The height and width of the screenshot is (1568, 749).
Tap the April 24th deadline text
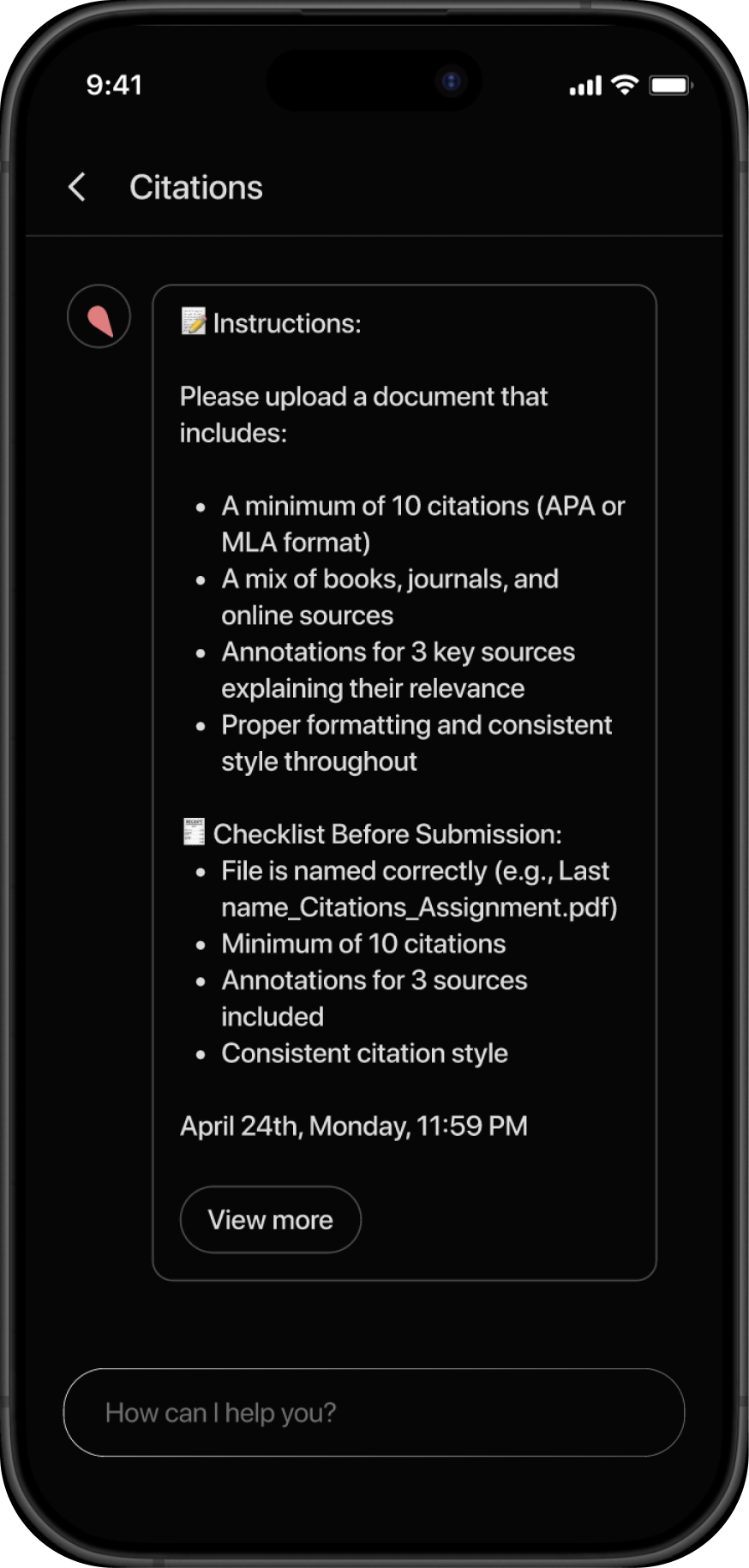coord(354,1126)
